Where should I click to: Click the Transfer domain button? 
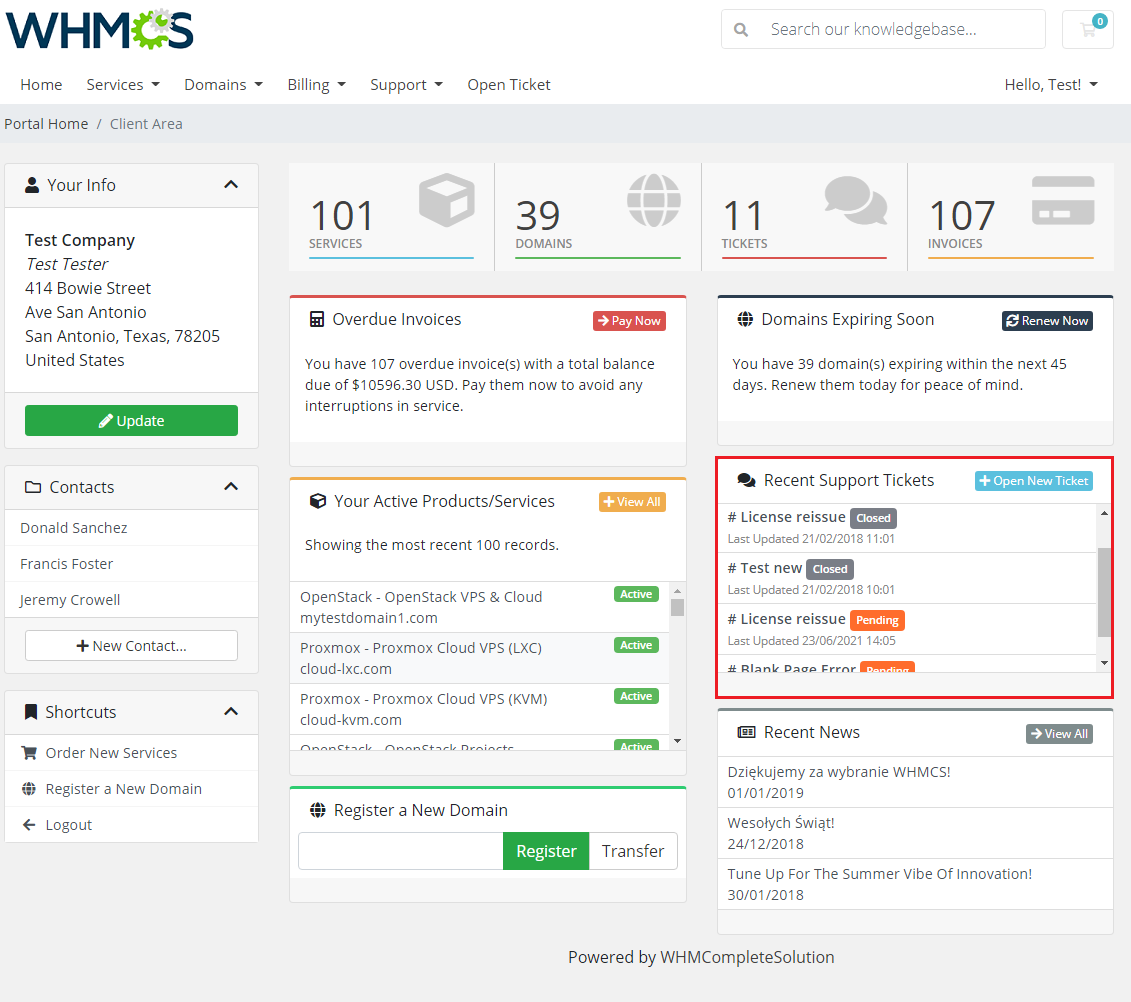pyautogui.click(x=633, y=851)
